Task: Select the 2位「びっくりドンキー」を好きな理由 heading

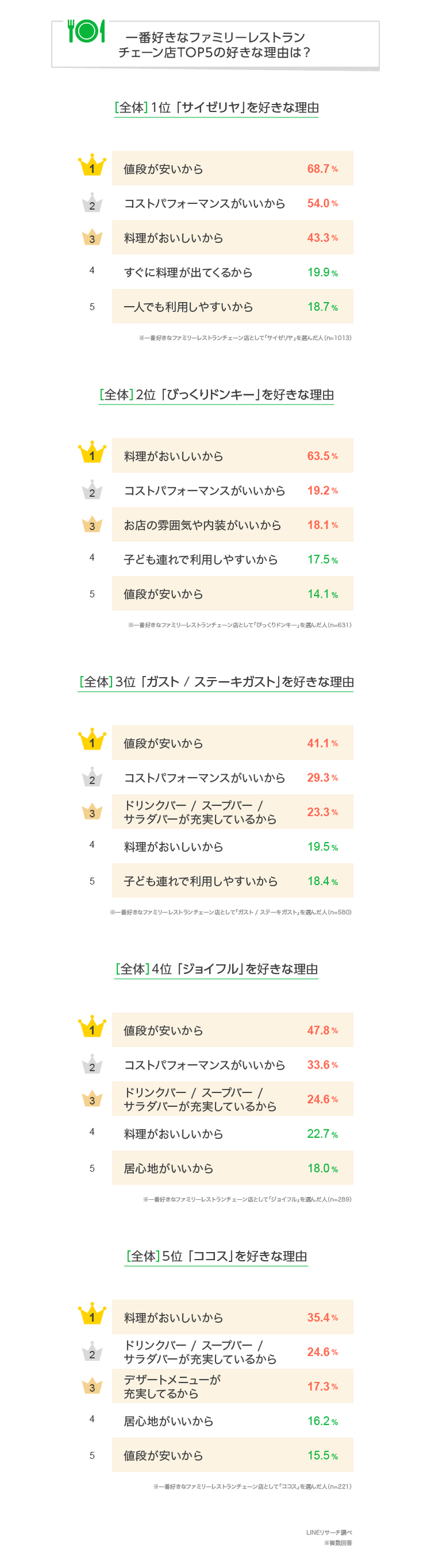Action: 216,395
